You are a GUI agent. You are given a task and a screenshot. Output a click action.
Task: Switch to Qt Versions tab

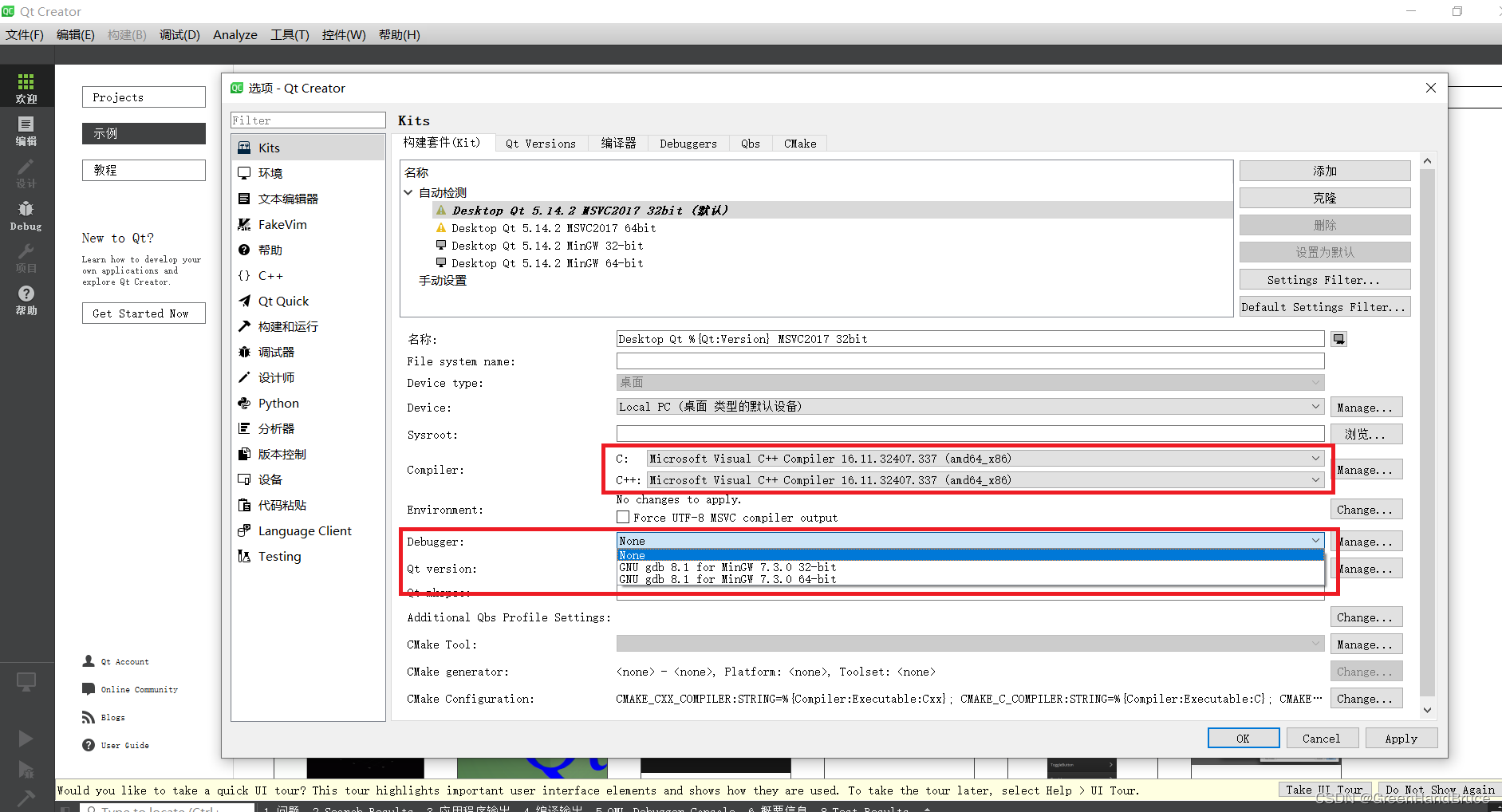pyautogui.click(x=541, y=144)
